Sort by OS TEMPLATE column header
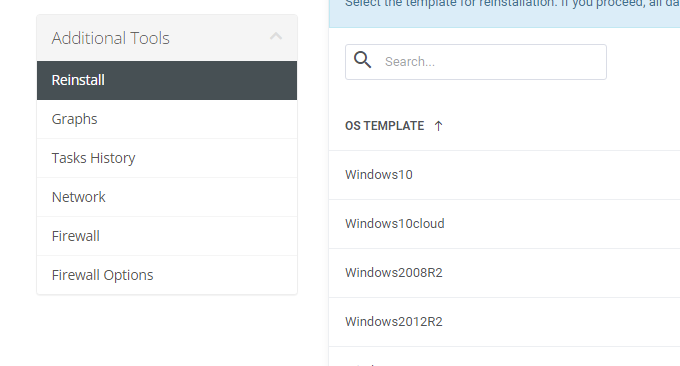Image resolution: width=680 pixels, height=366 pixels. (385, 126)
